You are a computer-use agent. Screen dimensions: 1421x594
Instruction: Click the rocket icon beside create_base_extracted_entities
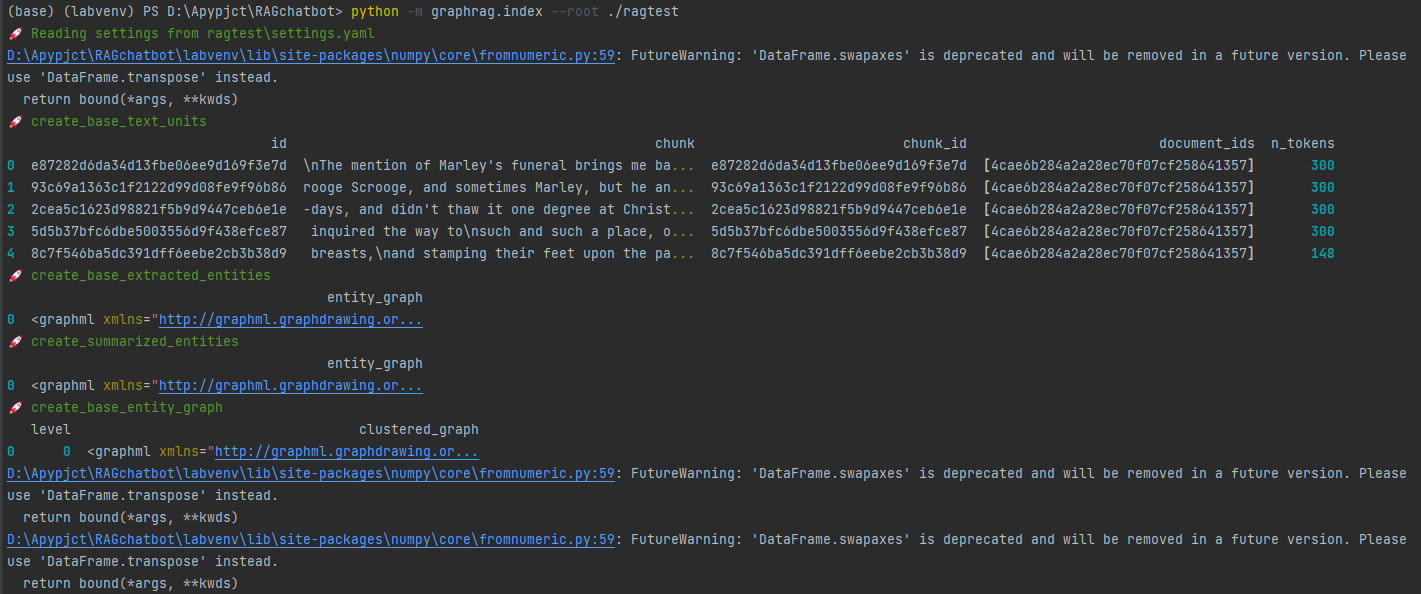point(15,276)
